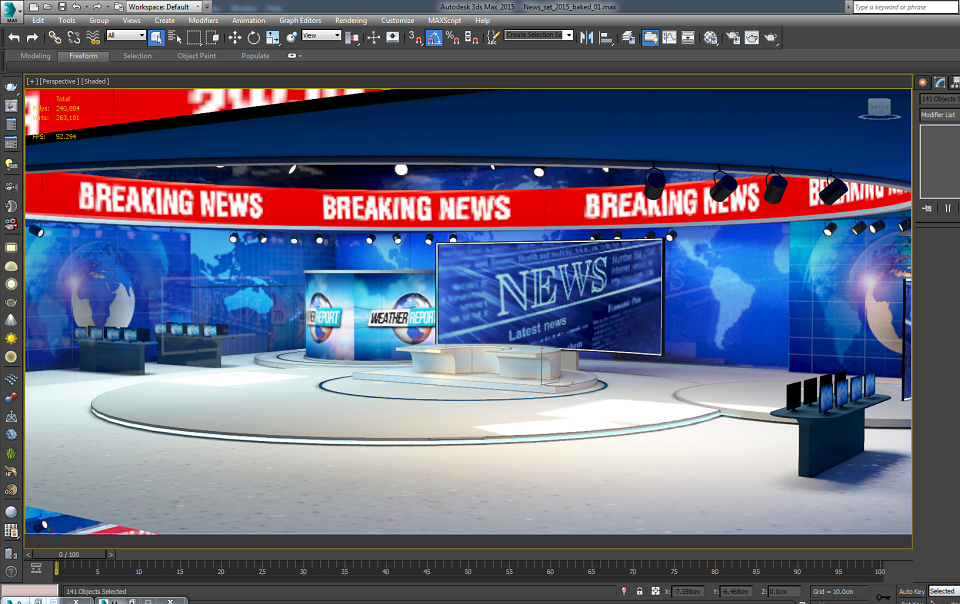Toggle the Angle Snap button
The image size is (960, 604).
(x=434, y=38)
